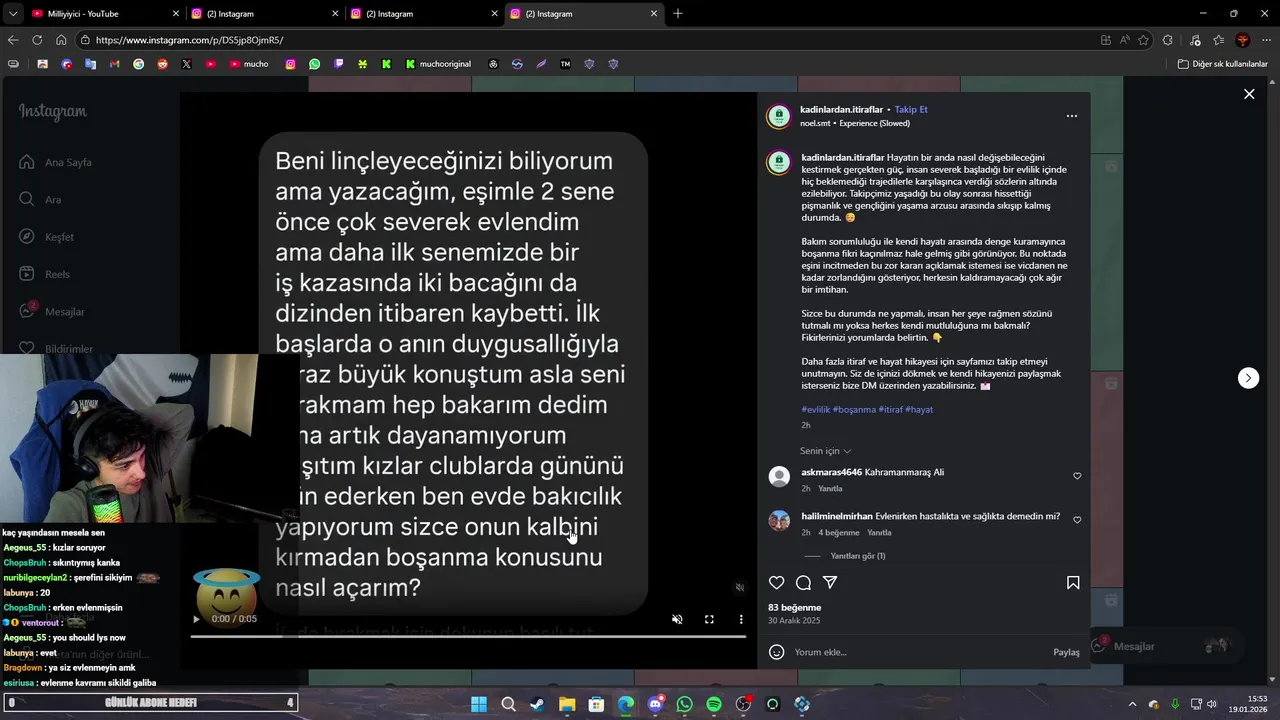Enter video fullscreen mode
The width and height of the screenshot is (1280, 720).
click(709, 619)
